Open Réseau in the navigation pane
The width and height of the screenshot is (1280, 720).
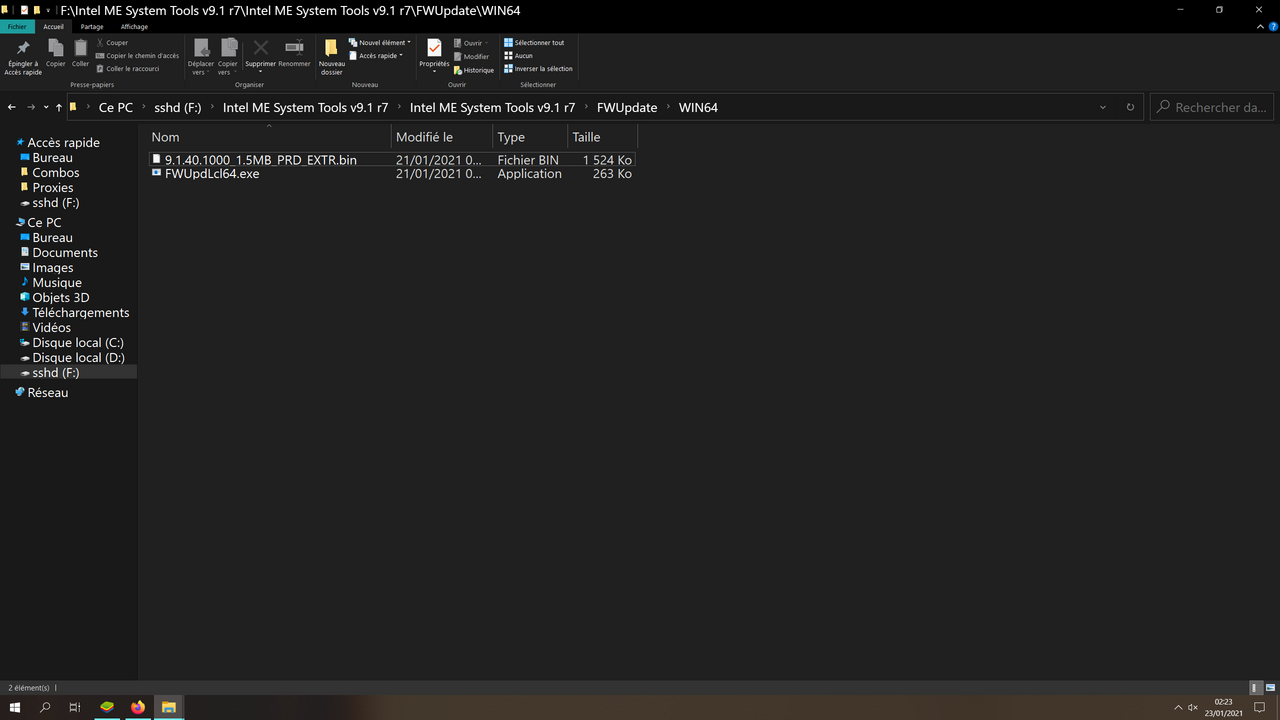click(x=48, y=393)
